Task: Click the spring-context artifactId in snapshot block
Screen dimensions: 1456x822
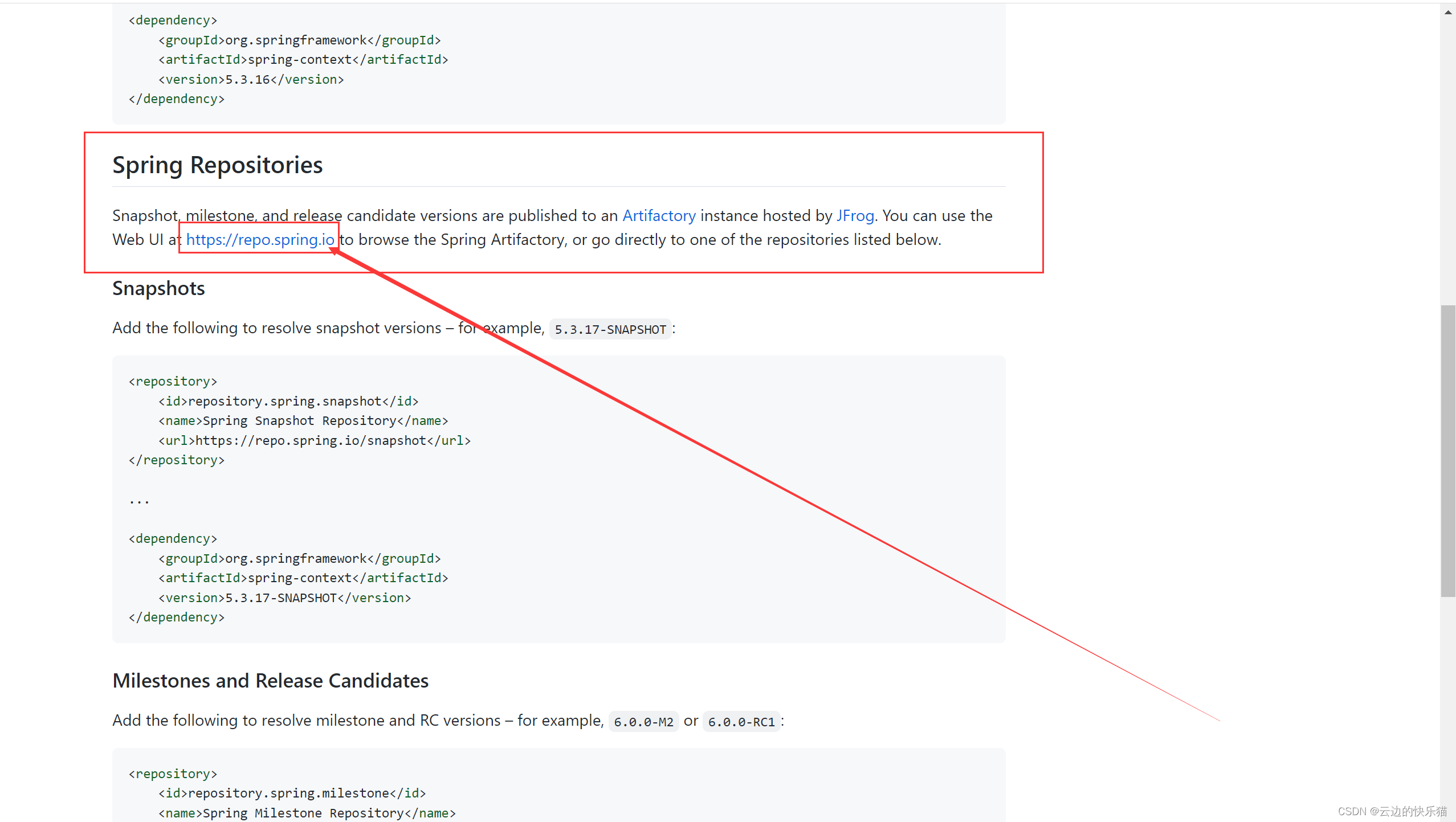Action: [303, 578]
